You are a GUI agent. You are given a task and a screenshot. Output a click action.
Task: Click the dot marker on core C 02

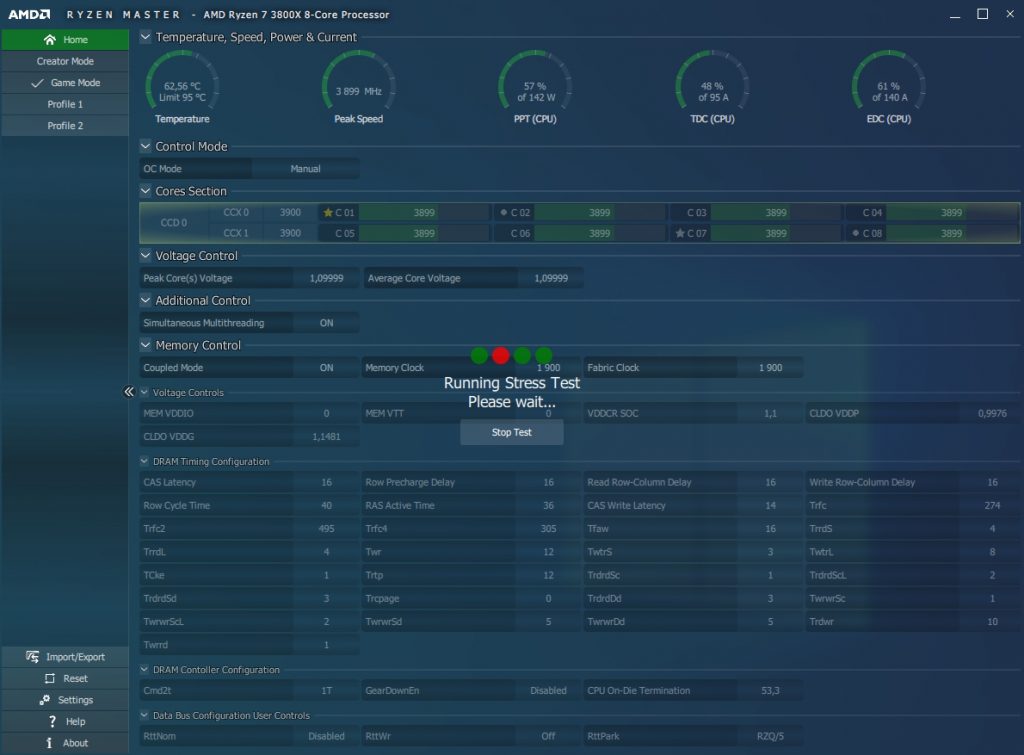point(504,212)
